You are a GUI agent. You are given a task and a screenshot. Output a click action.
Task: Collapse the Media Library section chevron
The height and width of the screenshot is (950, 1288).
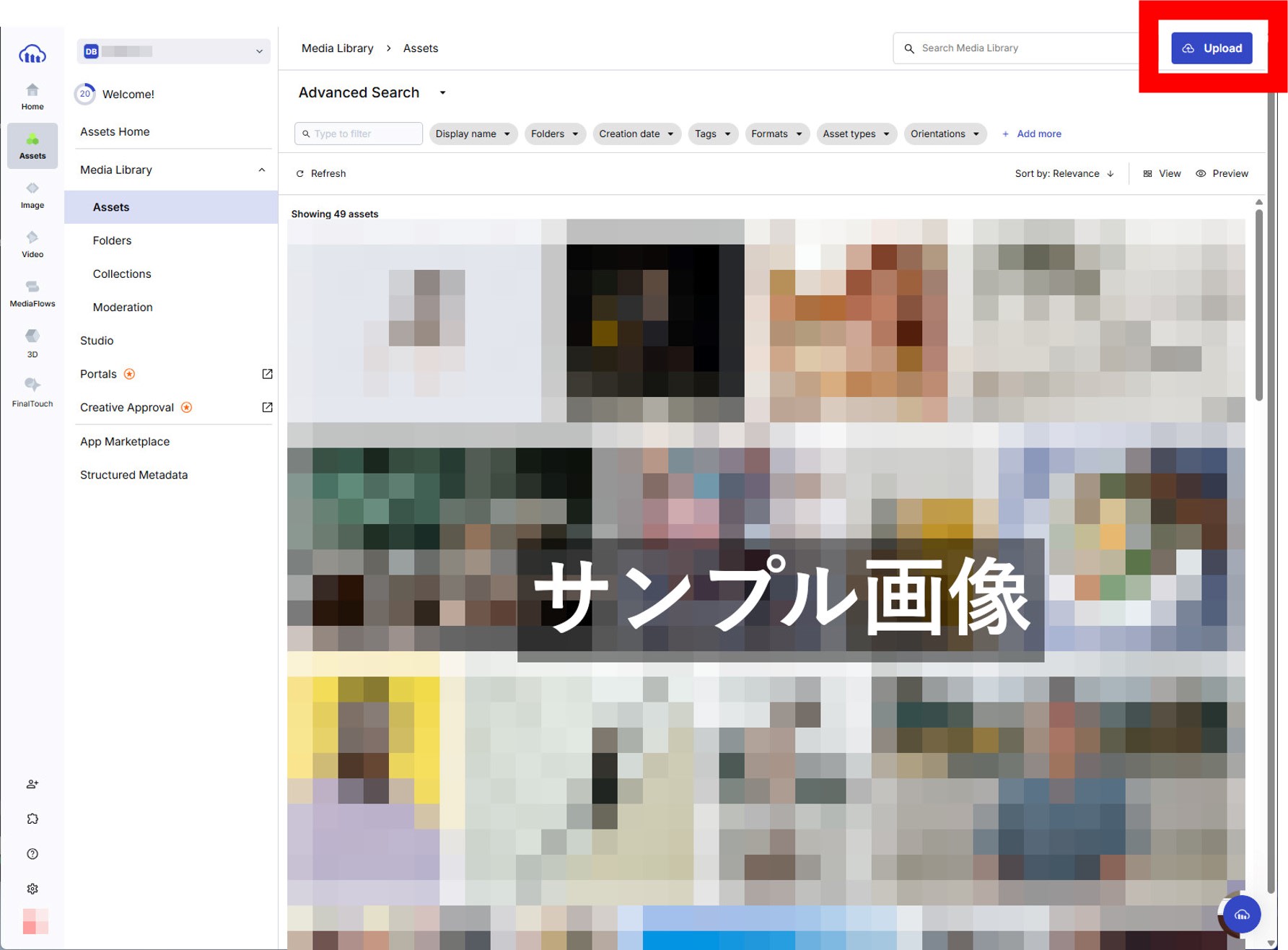pos(262,170)
